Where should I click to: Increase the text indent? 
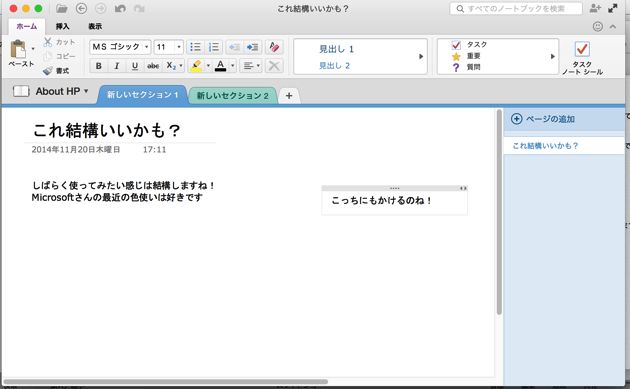(253, 47)
